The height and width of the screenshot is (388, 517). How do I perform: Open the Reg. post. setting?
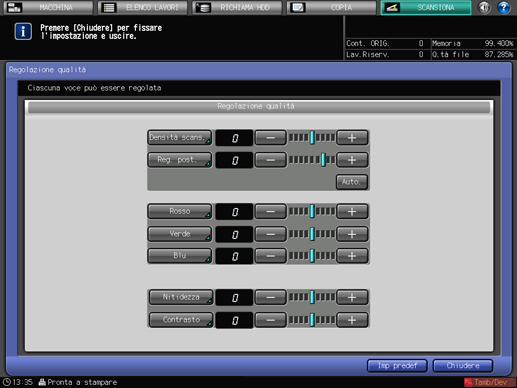click(x=179, y=160)
